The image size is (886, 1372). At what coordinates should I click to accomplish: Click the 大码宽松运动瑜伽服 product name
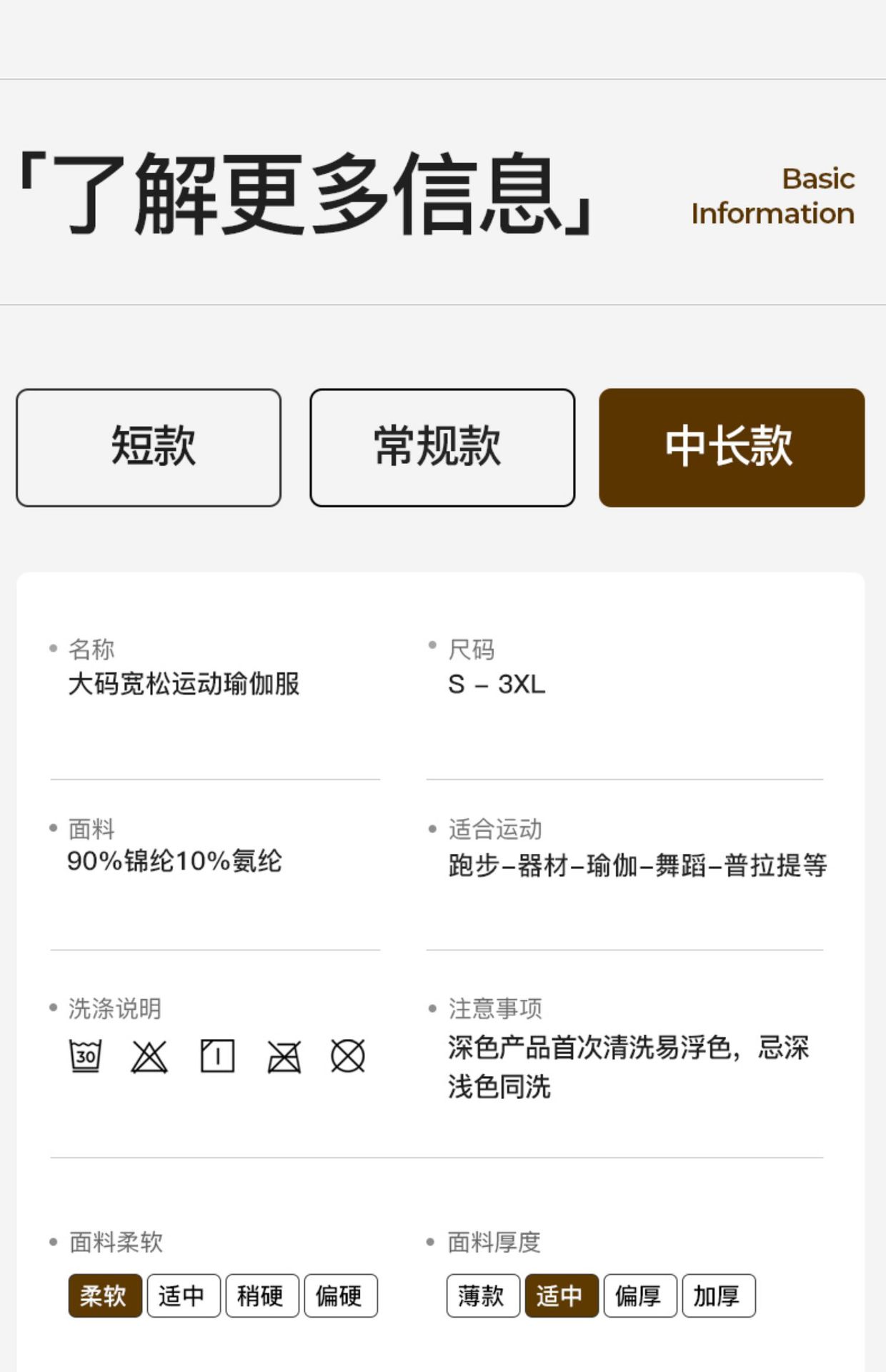184,684
